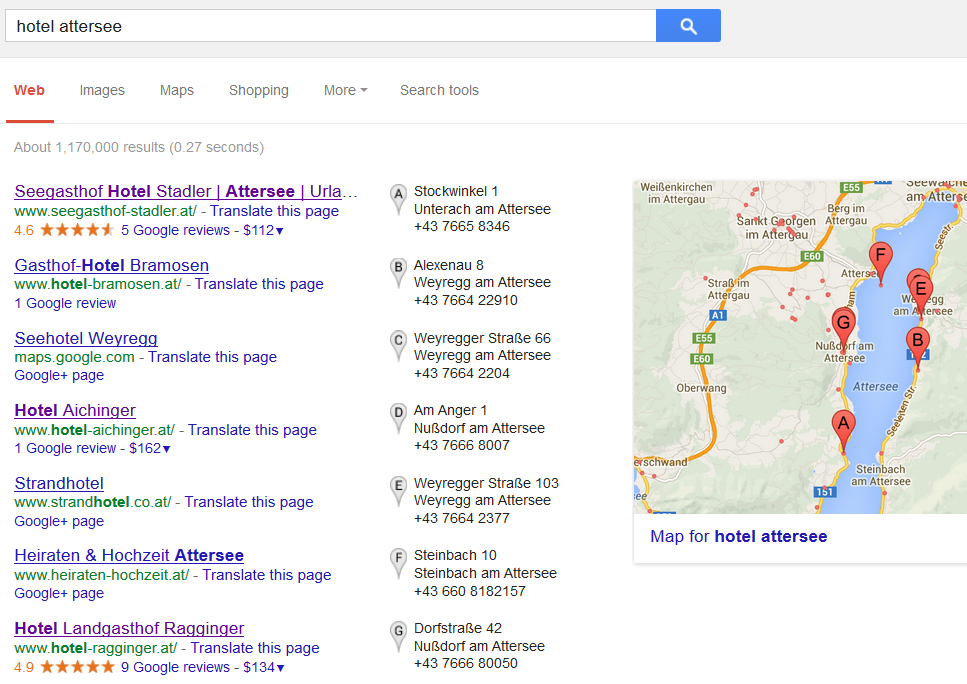Click the phone number +43 7664 2204
The image size is (967, 684).
[x=462, y=373]
